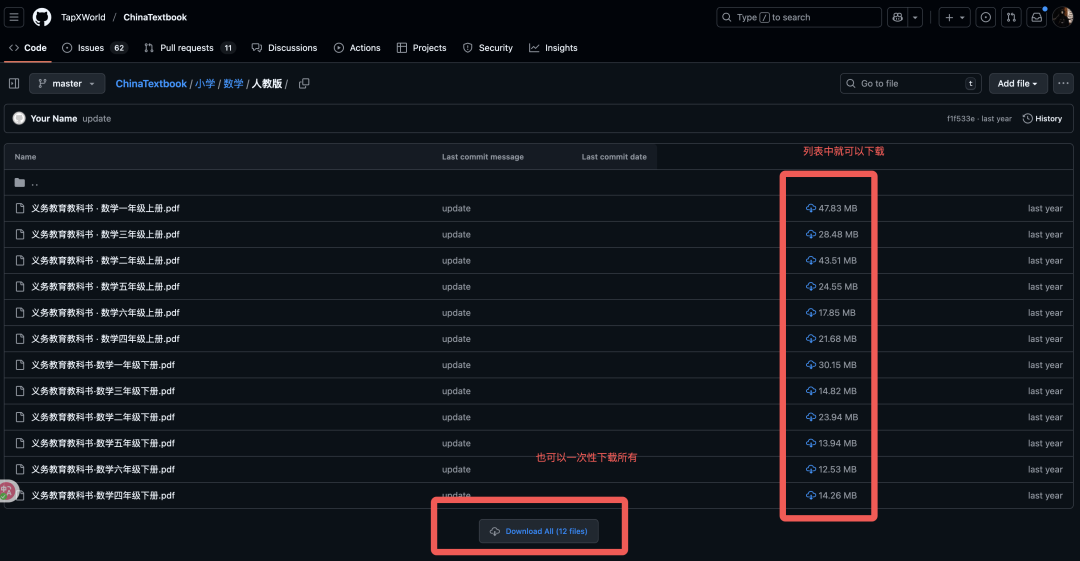Open the notifications inbox icon

click(x=1037, y=17)
